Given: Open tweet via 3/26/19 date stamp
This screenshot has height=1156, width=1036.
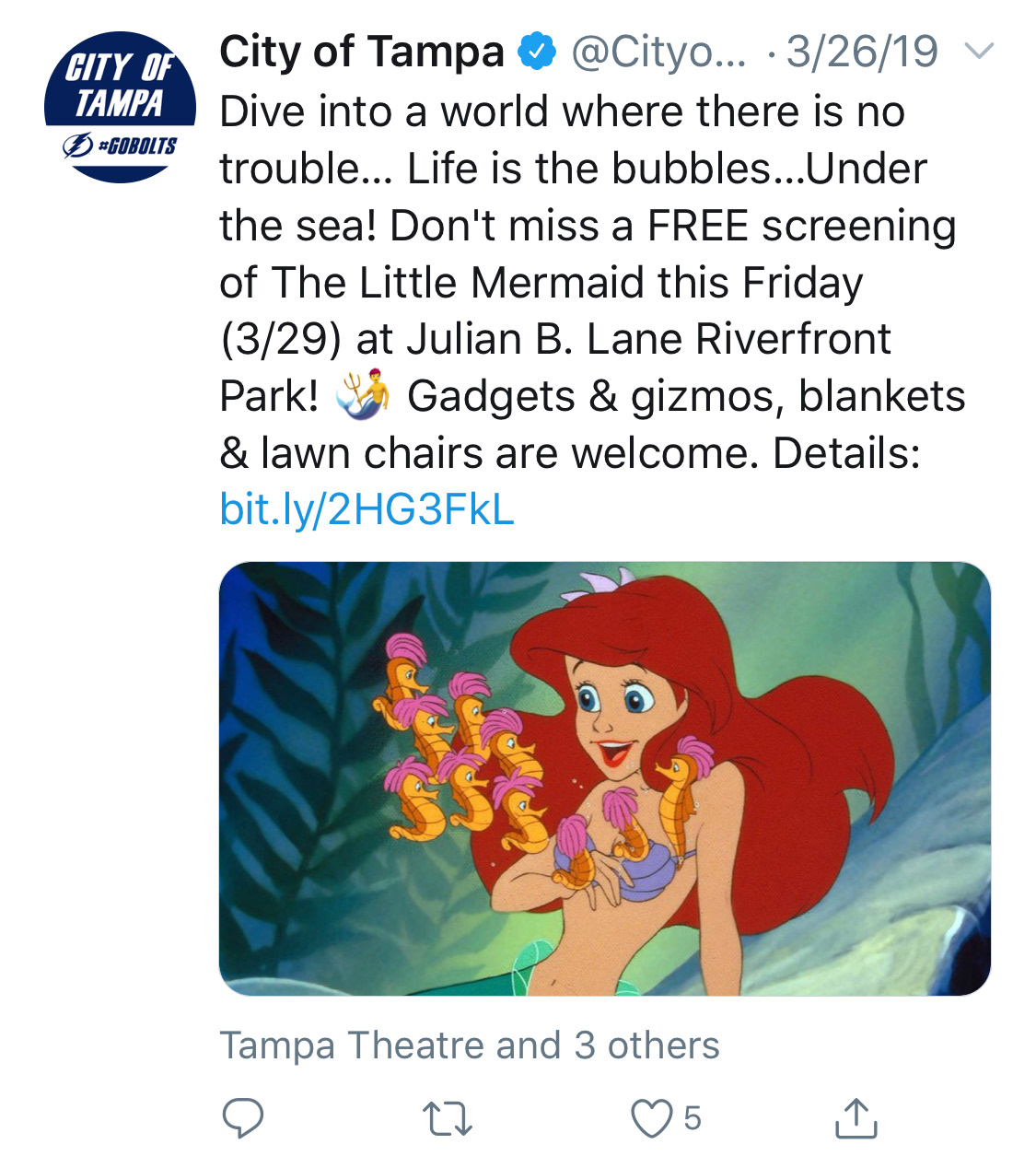Looking at the screenshot, I should click(862, 52).
